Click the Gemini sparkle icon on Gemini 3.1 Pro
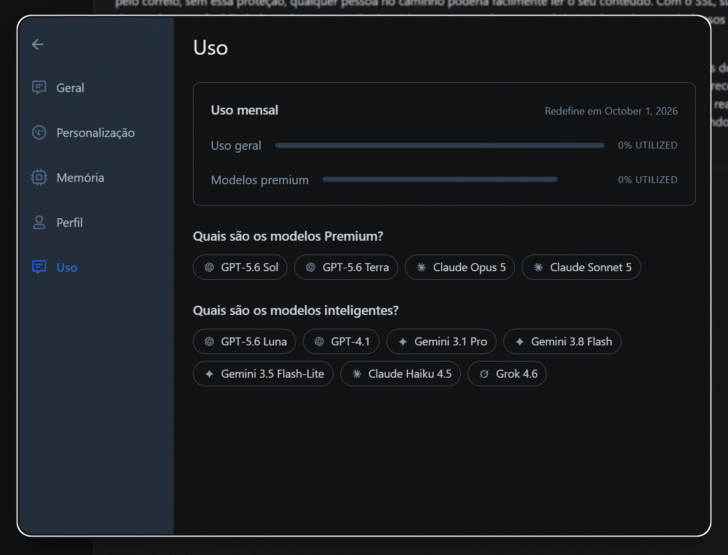This screenshot has height=555, width=728. (403, 341)
